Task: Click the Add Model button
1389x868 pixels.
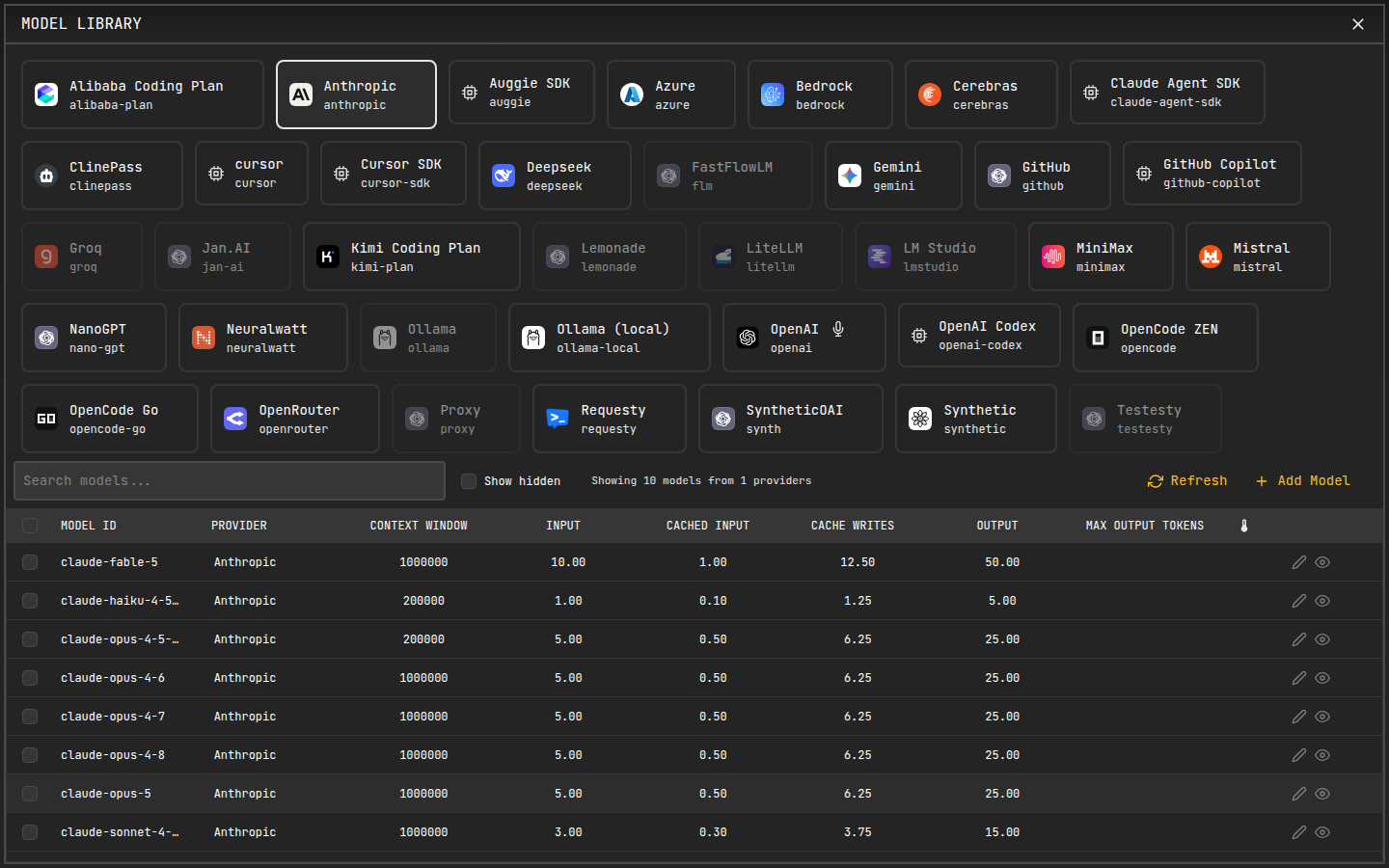Action: (x=1303, y=481)
